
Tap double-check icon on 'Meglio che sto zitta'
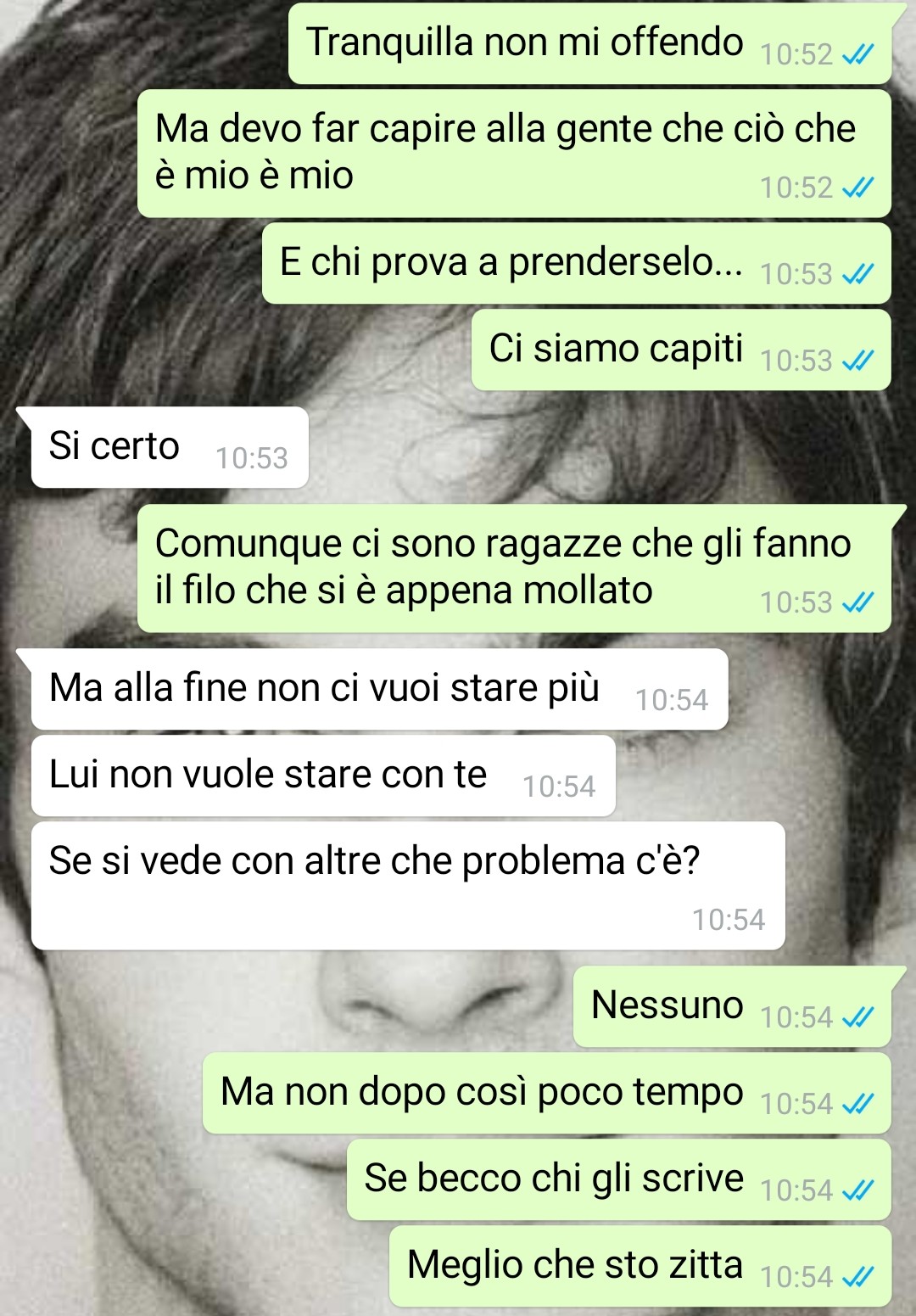pos(857,1277)
